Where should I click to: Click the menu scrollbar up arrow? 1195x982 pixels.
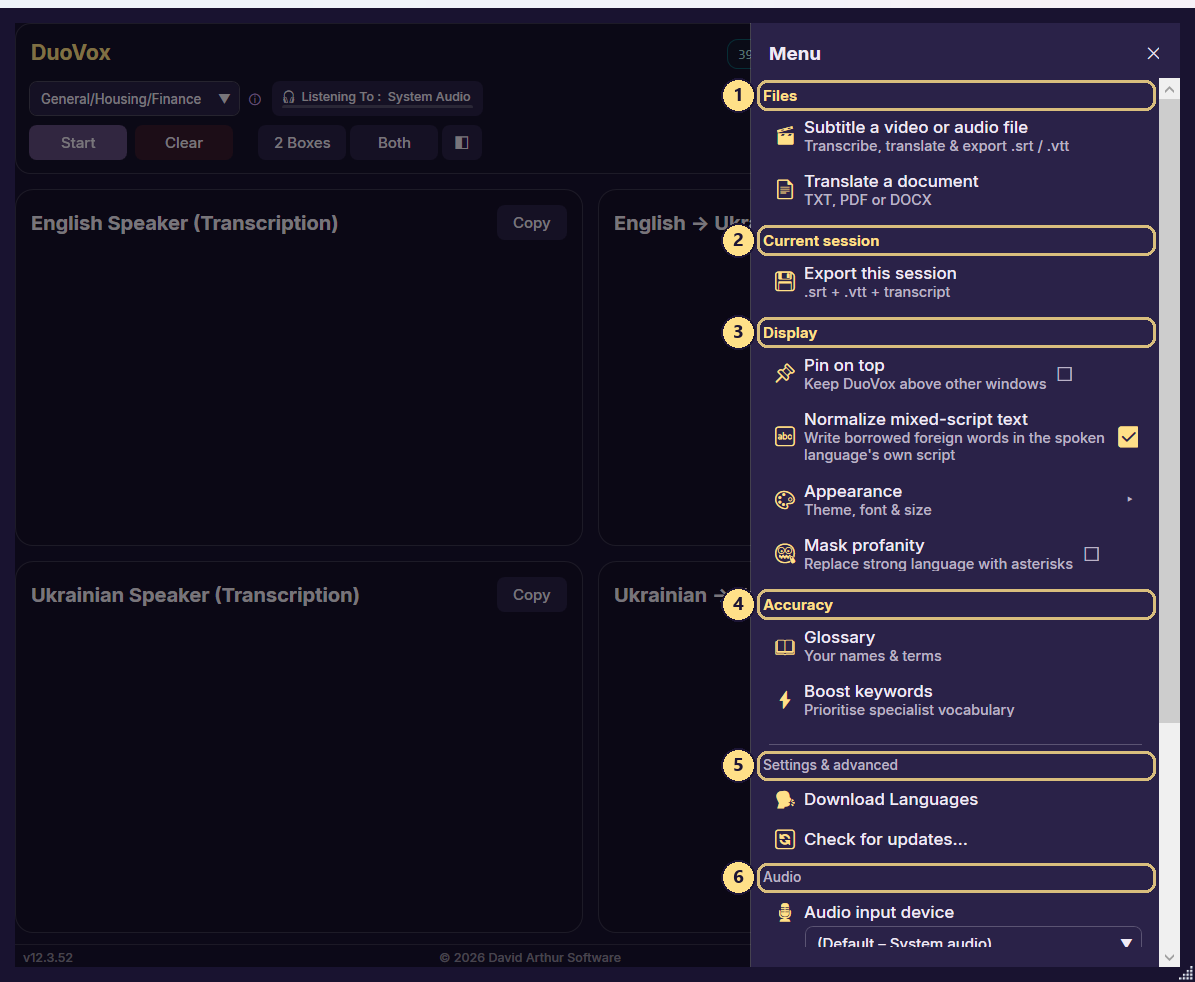[1169, 89]
